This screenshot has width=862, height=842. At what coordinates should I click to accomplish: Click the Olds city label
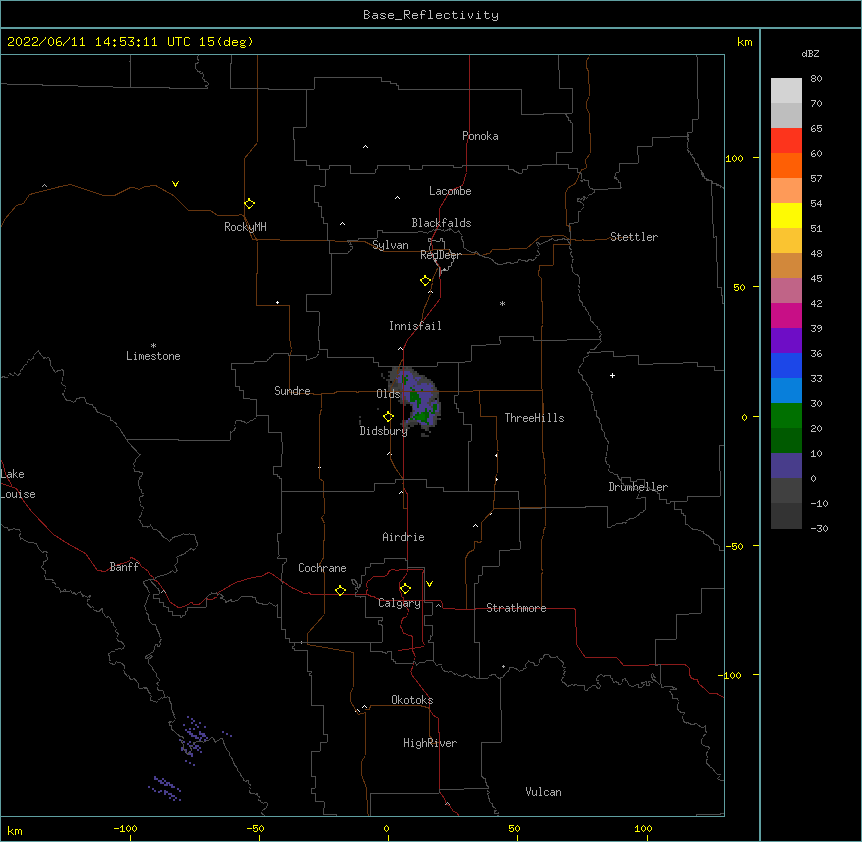[x=388, y=394]
